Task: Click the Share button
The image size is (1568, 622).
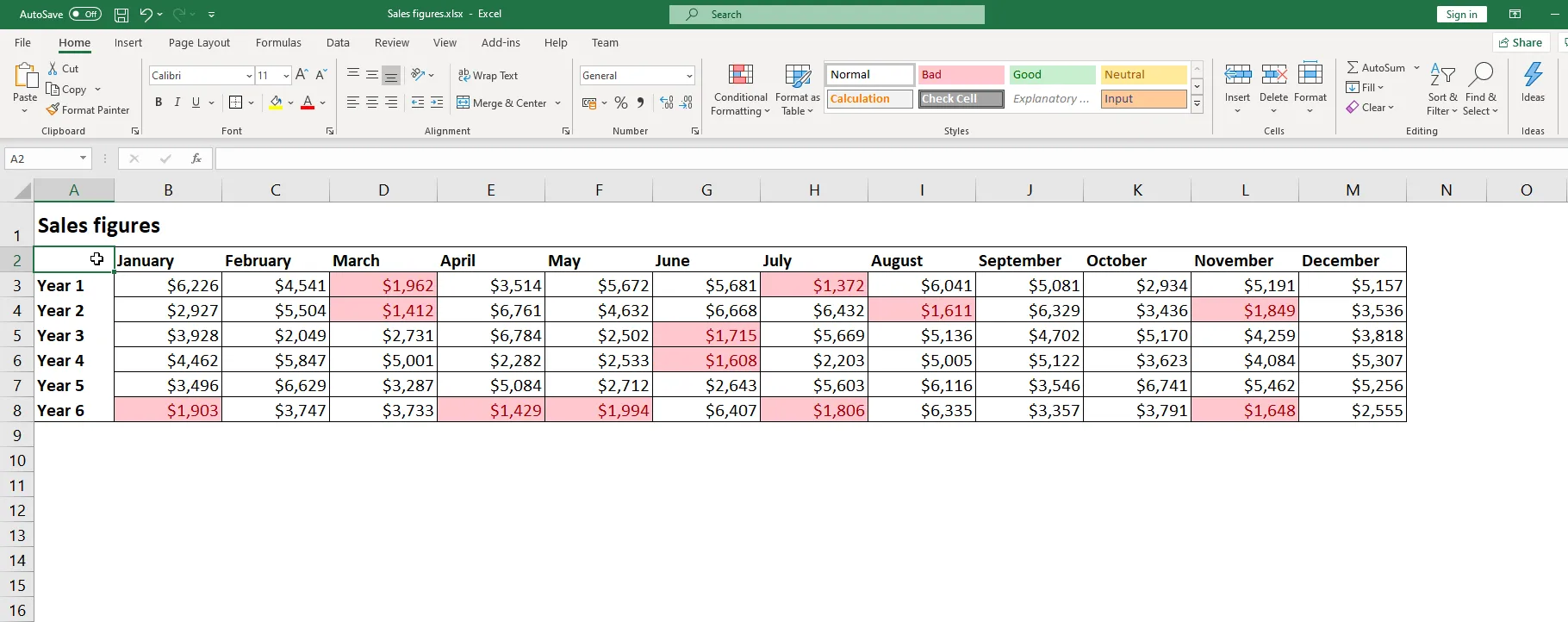Action: (x=1521, y=42)
